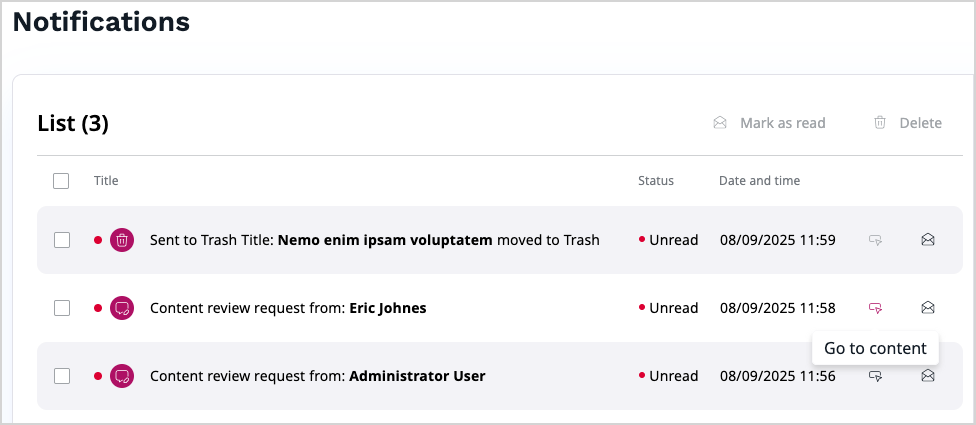
Task: Open the Content review request from Eric Johnes
Action: (x=288, y=308)
